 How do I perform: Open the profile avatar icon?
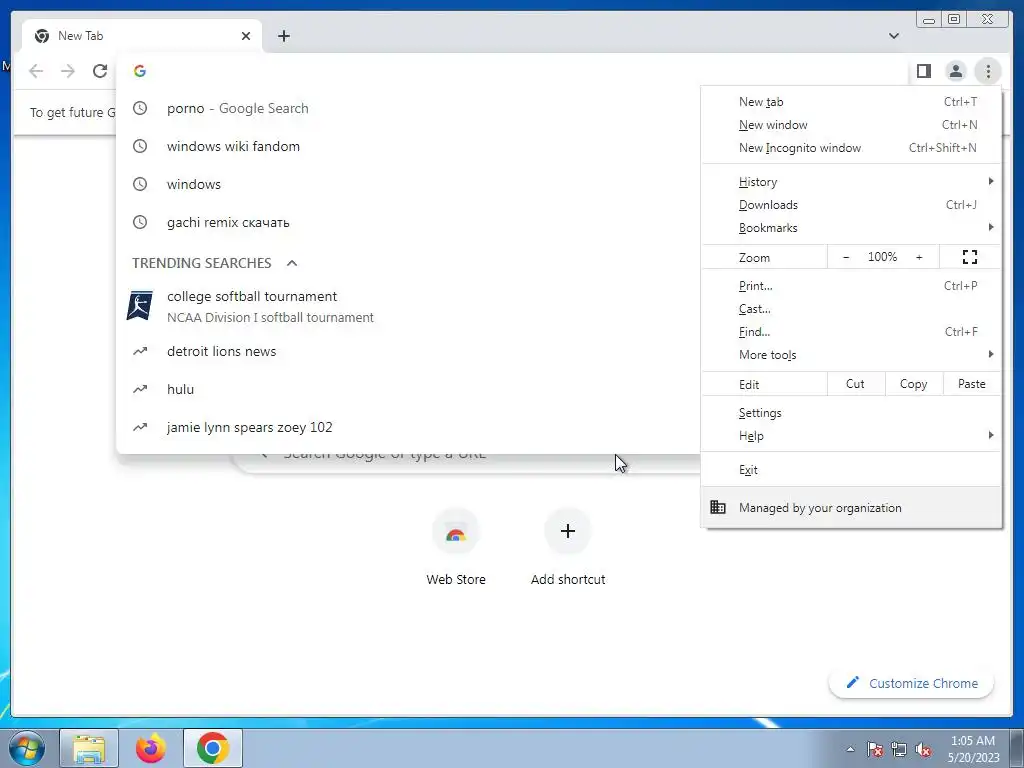pyautogui.click(x=955, y=71)
